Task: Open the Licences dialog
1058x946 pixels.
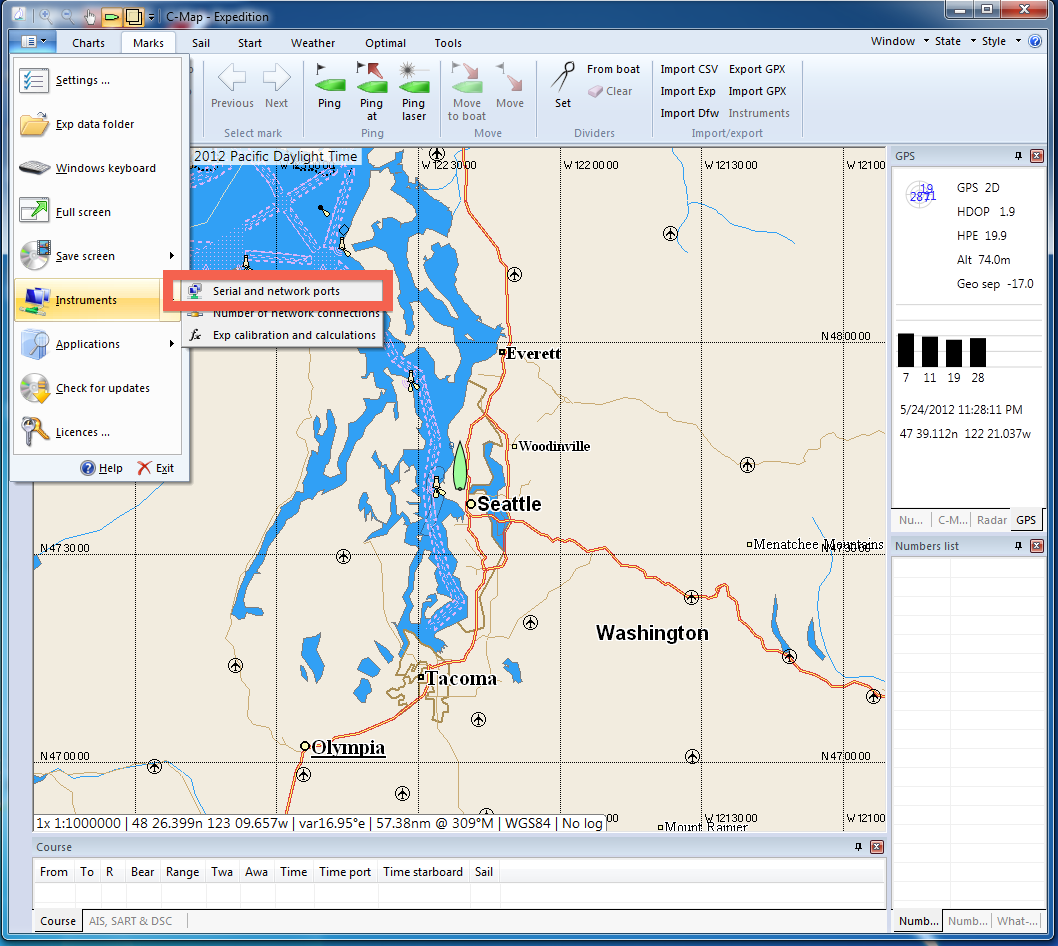Action: pyautogui.click(x=98, y=432)
